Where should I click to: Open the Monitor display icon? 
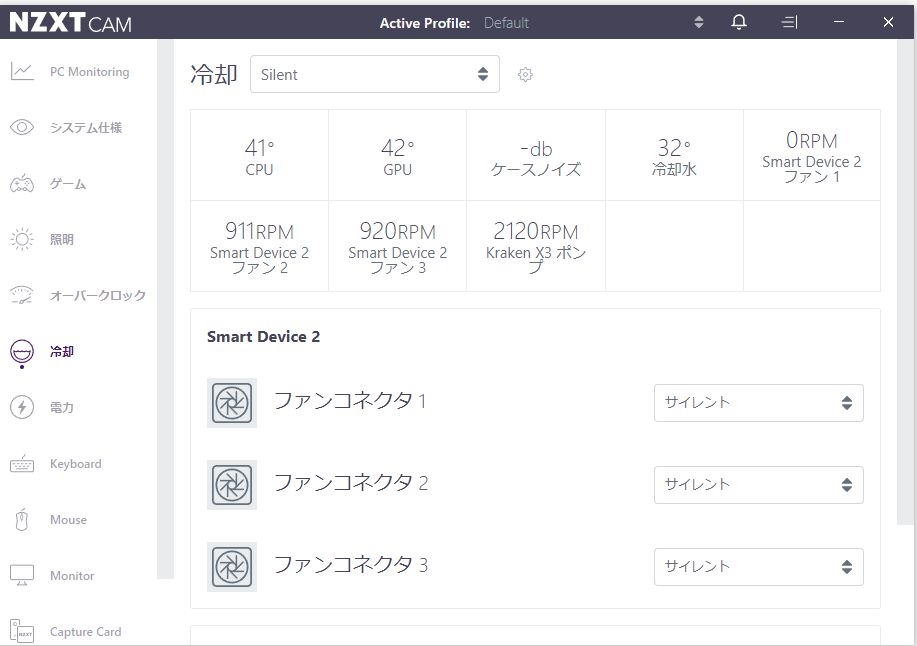(22, 576)
